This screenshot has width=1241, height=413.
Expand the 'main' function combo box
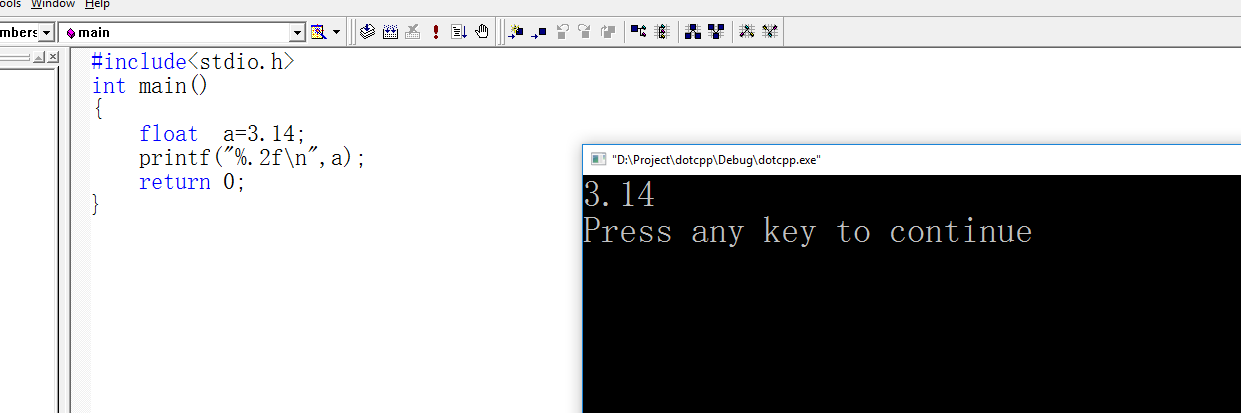297,32
